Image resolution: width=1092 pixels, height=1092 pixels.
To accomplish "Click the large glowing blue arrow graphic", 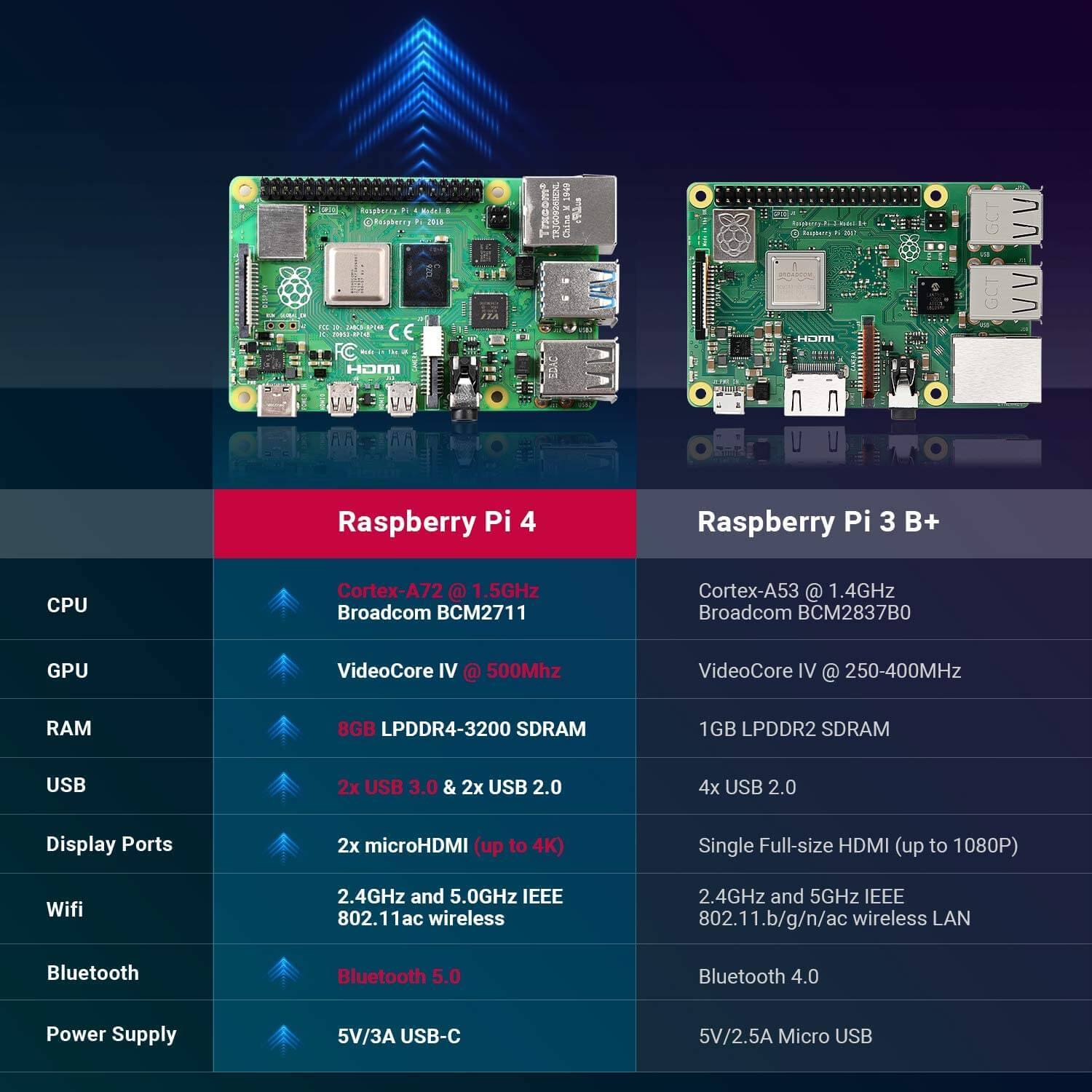I will coord(423,98).
